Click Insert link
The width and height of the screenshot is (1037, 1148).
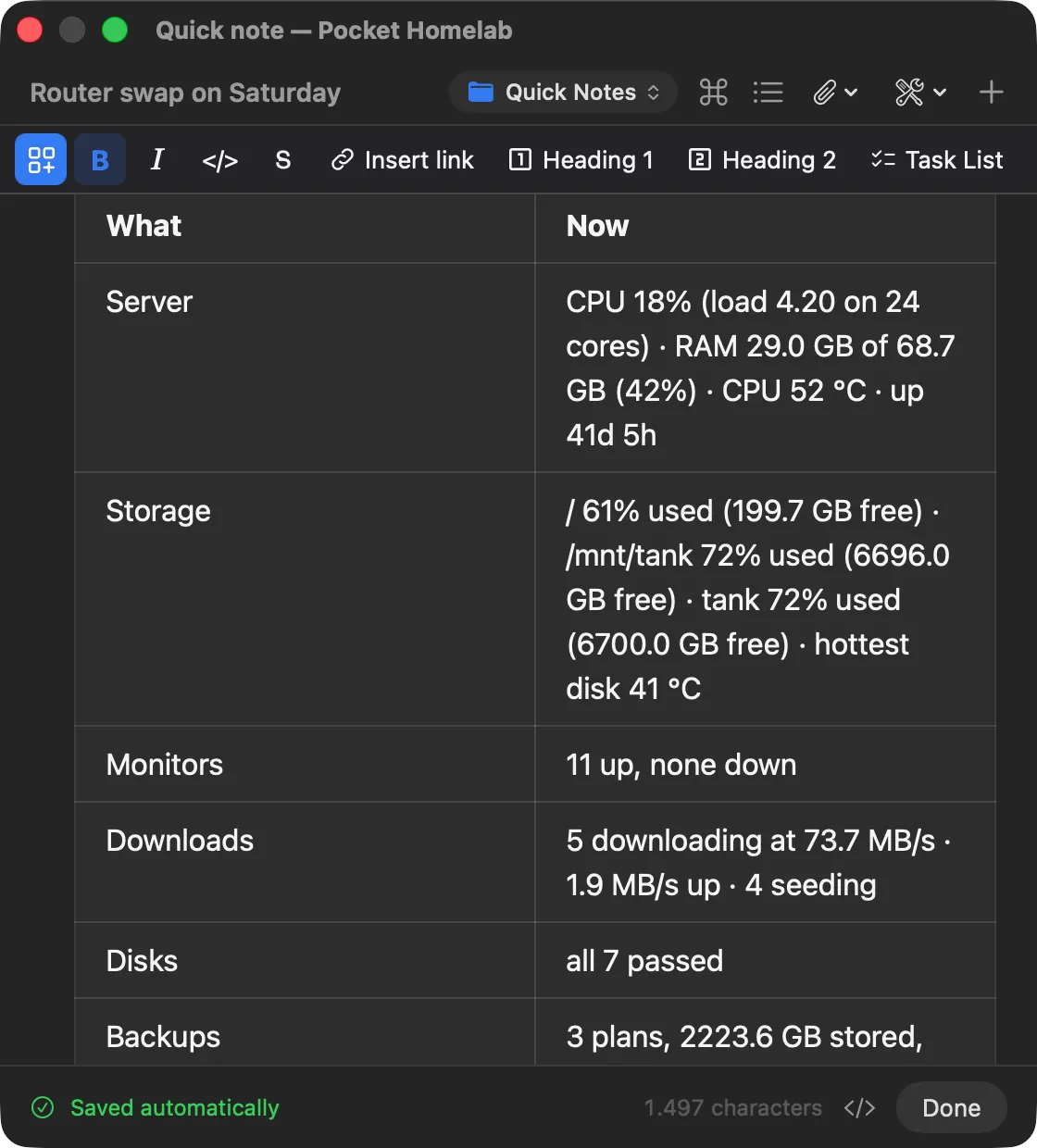point(403,160)
